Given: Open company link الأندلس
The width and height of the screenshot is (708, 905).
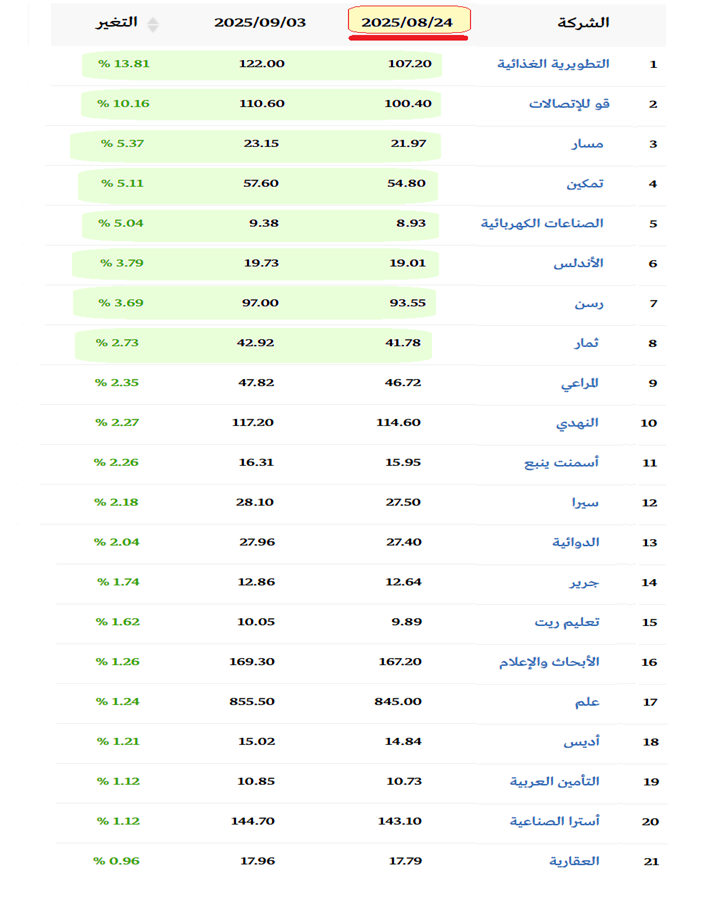Looking at the screenshot, I should [578, 263].
